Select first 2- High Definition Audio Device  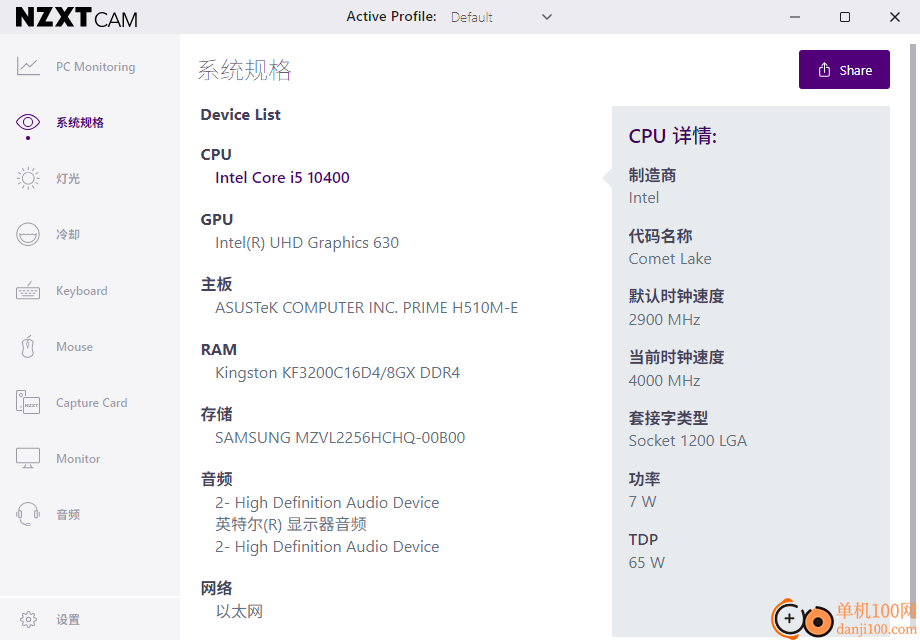(x=327, y=502)
